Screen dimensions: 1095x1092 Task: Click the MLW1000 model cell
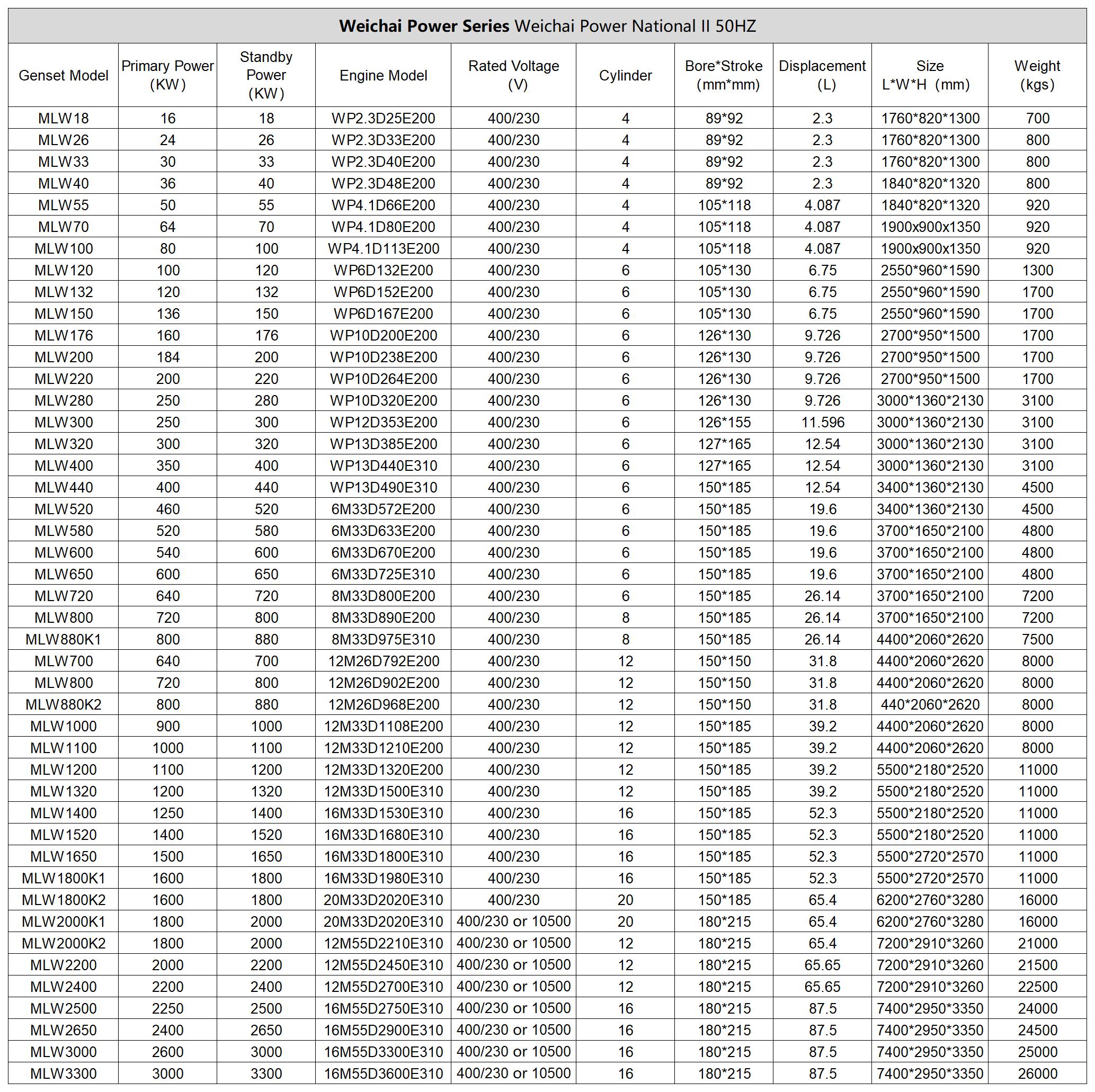click(x=64, y=726)
